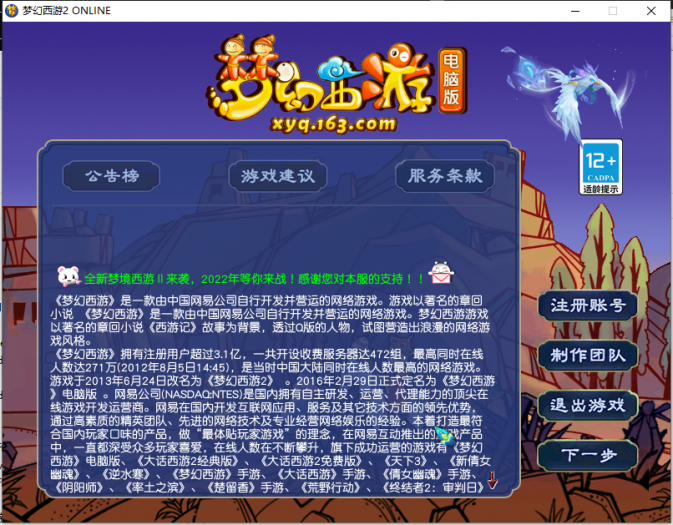
Task: Click the line mentioning 2013年6月24日改名
Action: 272,381
